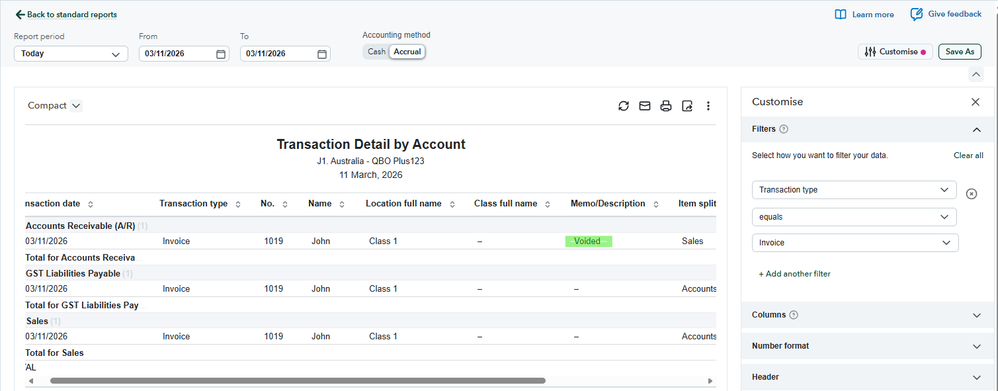Sort by Transaction type column
Image resolution: width=998 pixels, height=391 pixels.
(x=238, y=204)
